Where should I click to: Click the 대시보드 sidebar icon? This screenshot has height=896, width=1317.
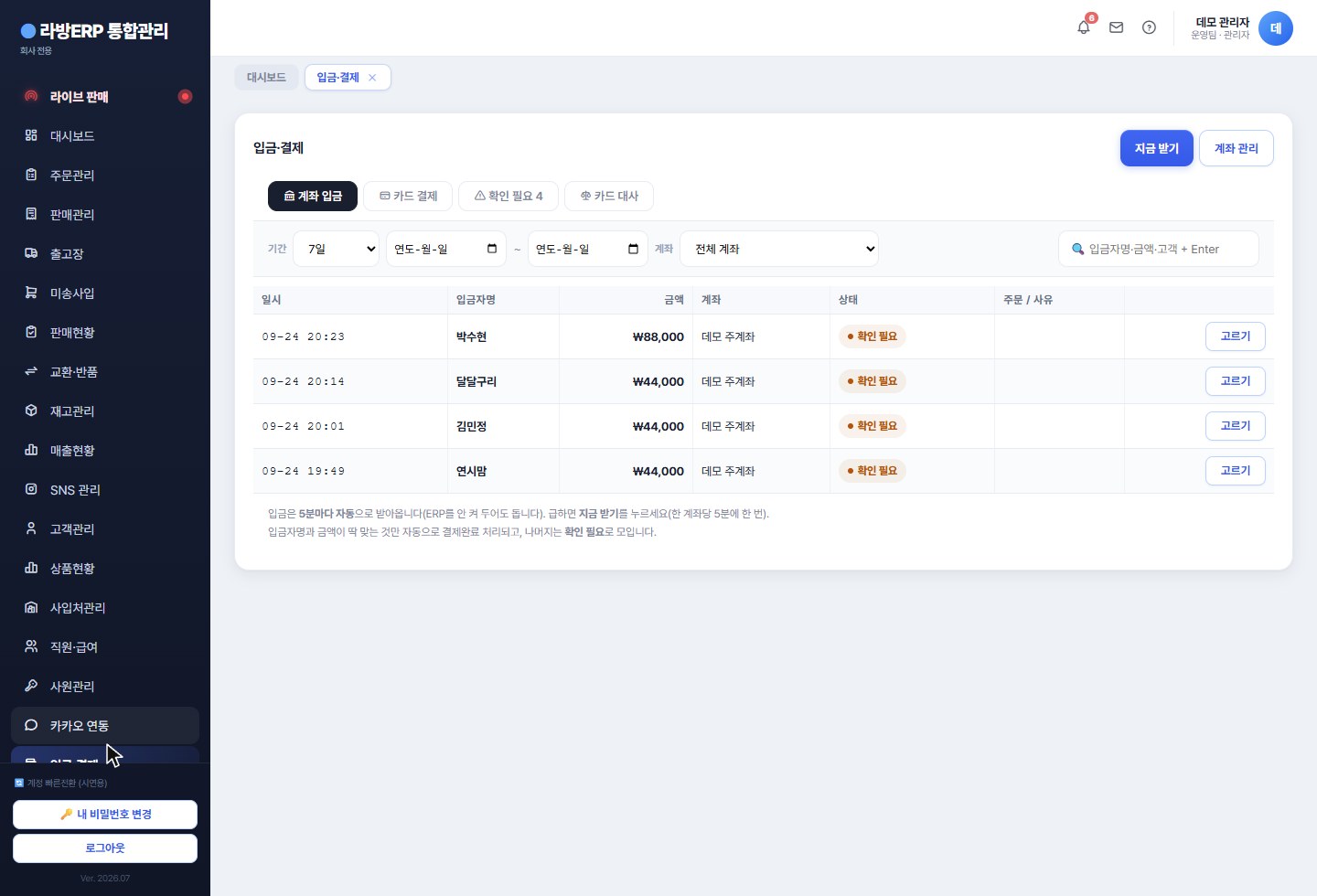click(x=31, y=135)
